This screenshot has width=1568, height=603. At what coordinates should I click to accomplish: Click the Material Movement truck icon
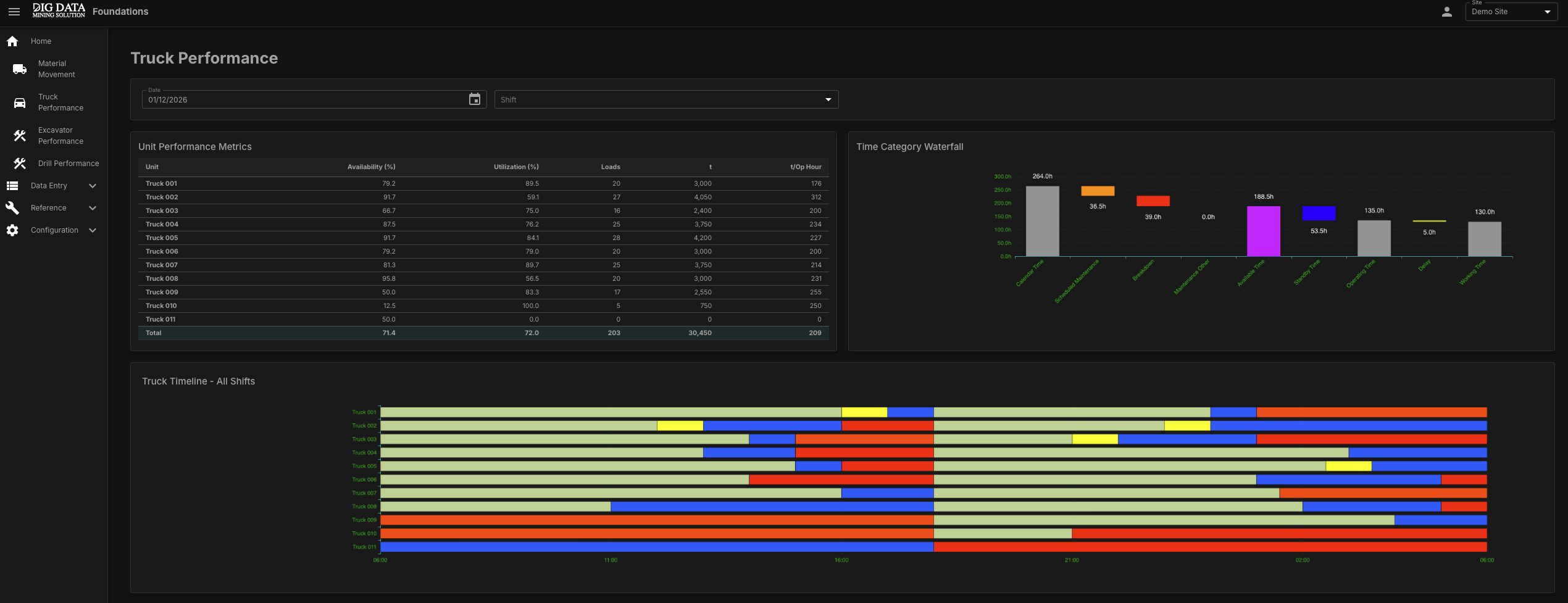(x=20, y=69)
